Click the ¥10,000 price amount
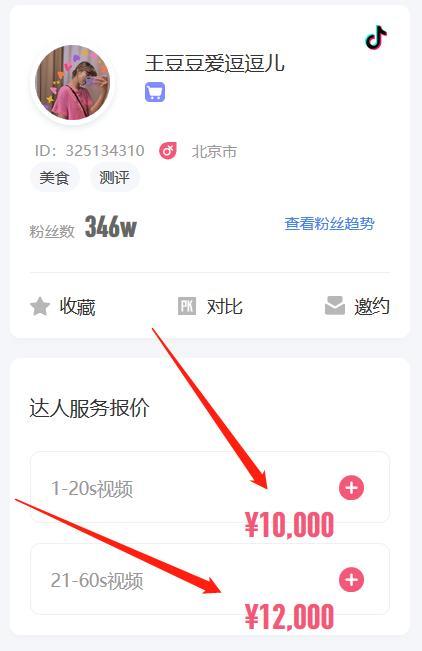 pyautogui.click(x=290, y=525)
